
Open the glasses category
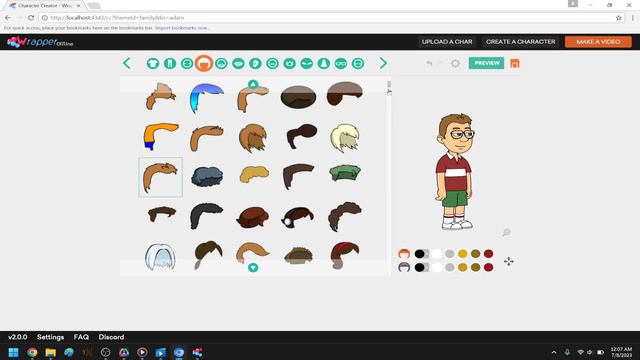[341, 63]
